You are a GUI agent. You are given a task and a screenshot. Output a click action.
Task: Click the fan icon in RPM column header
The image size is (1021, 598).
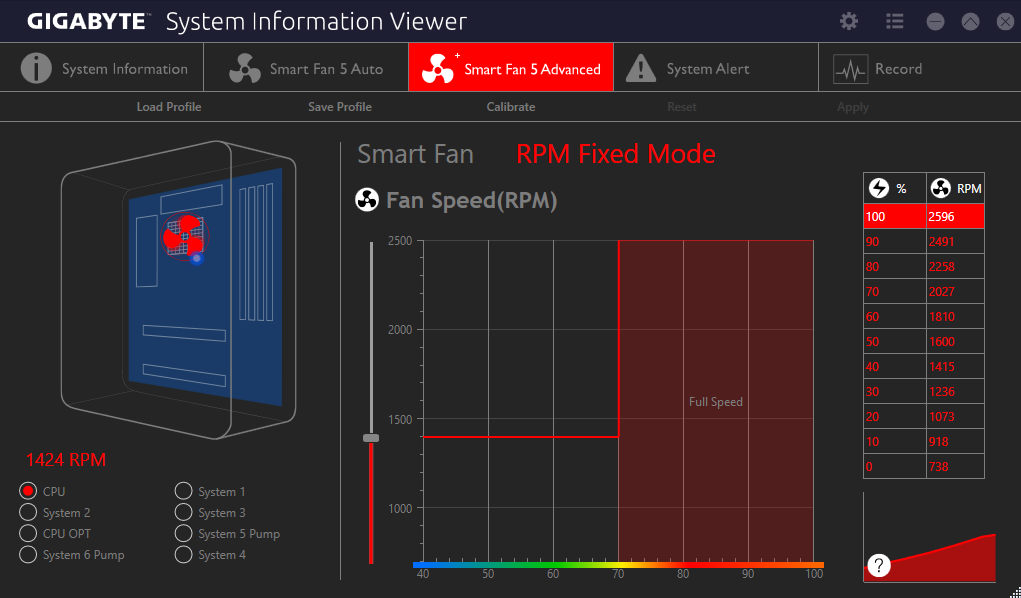(x=940, y=188)
